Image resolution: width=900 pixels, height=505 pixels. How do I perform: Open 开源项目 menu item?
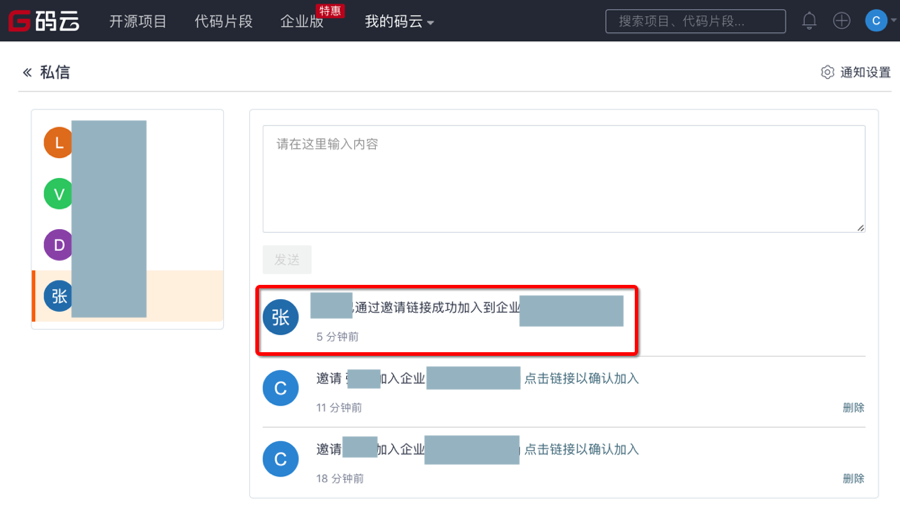click(138, 21)
